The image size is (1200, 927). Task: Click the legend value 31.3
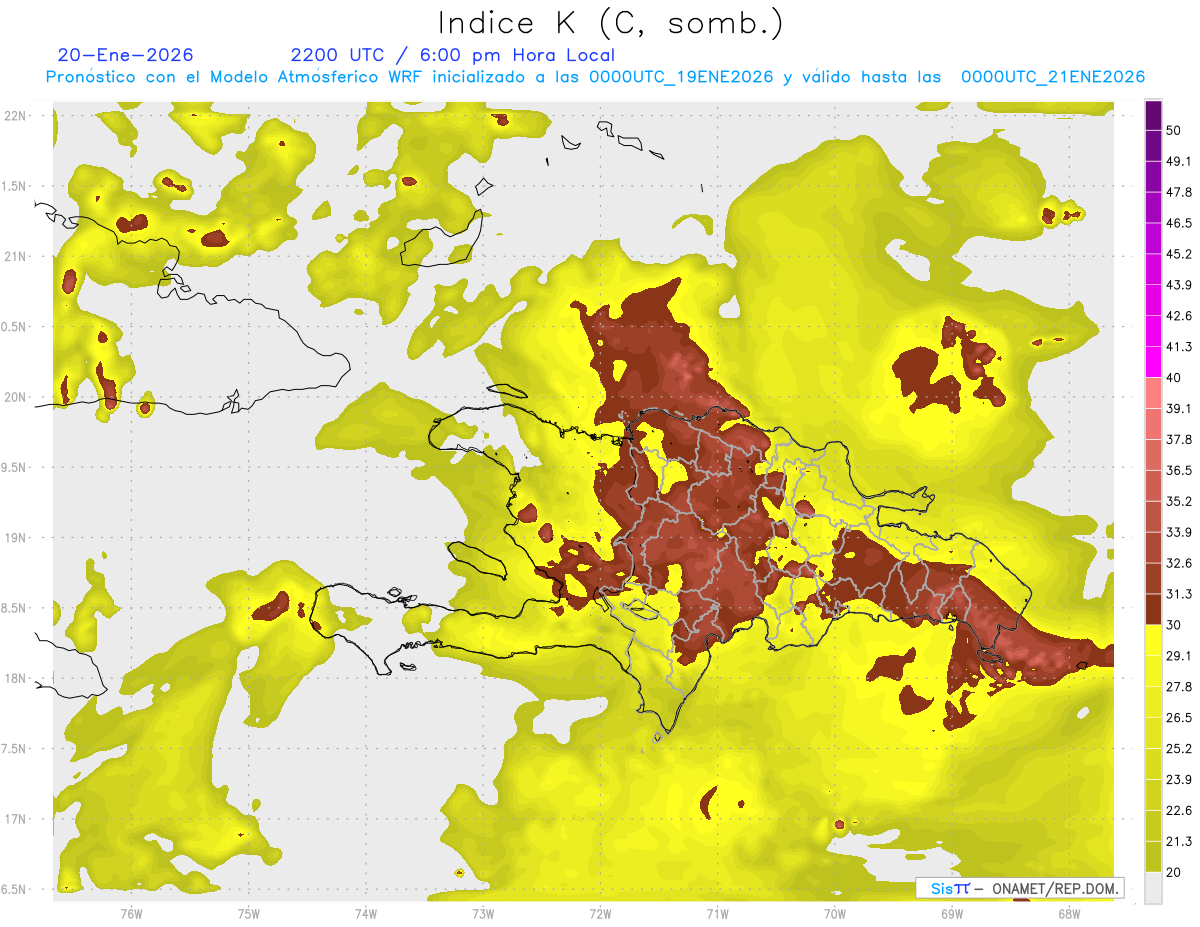coord(1179,594)
